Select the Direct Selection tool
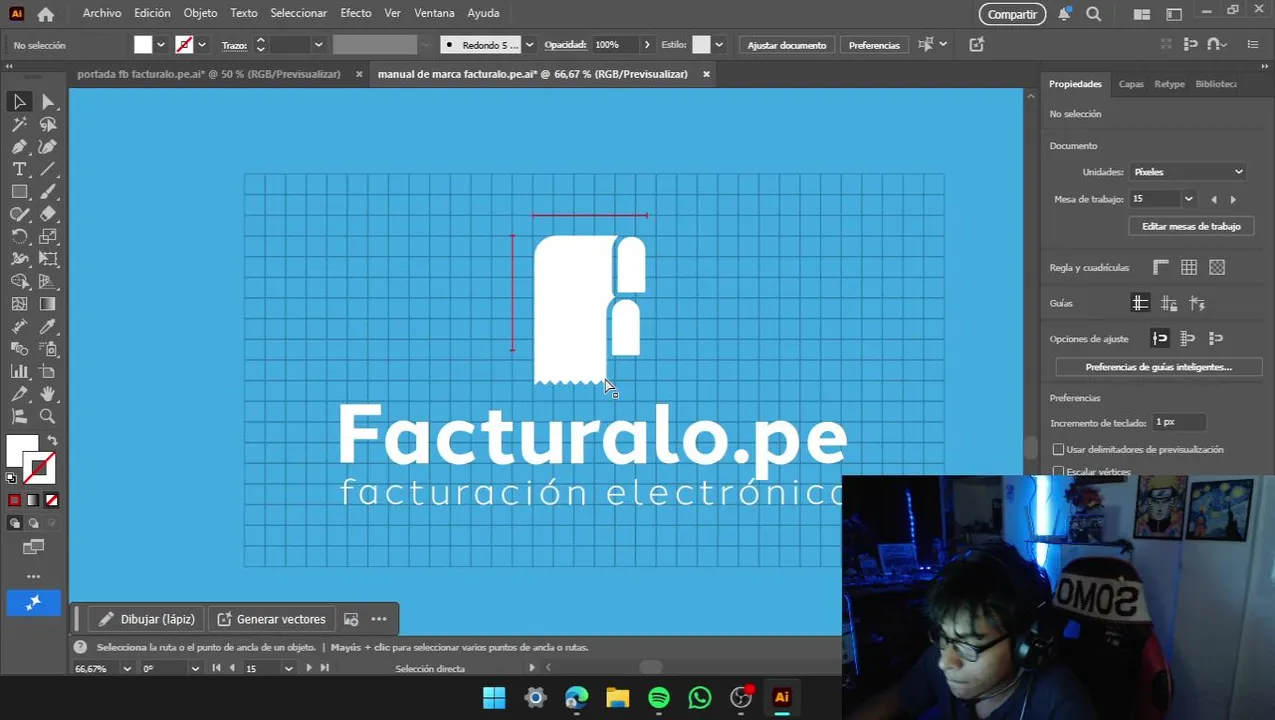This screenshot has width=1275, height=720. pos(48,102)
